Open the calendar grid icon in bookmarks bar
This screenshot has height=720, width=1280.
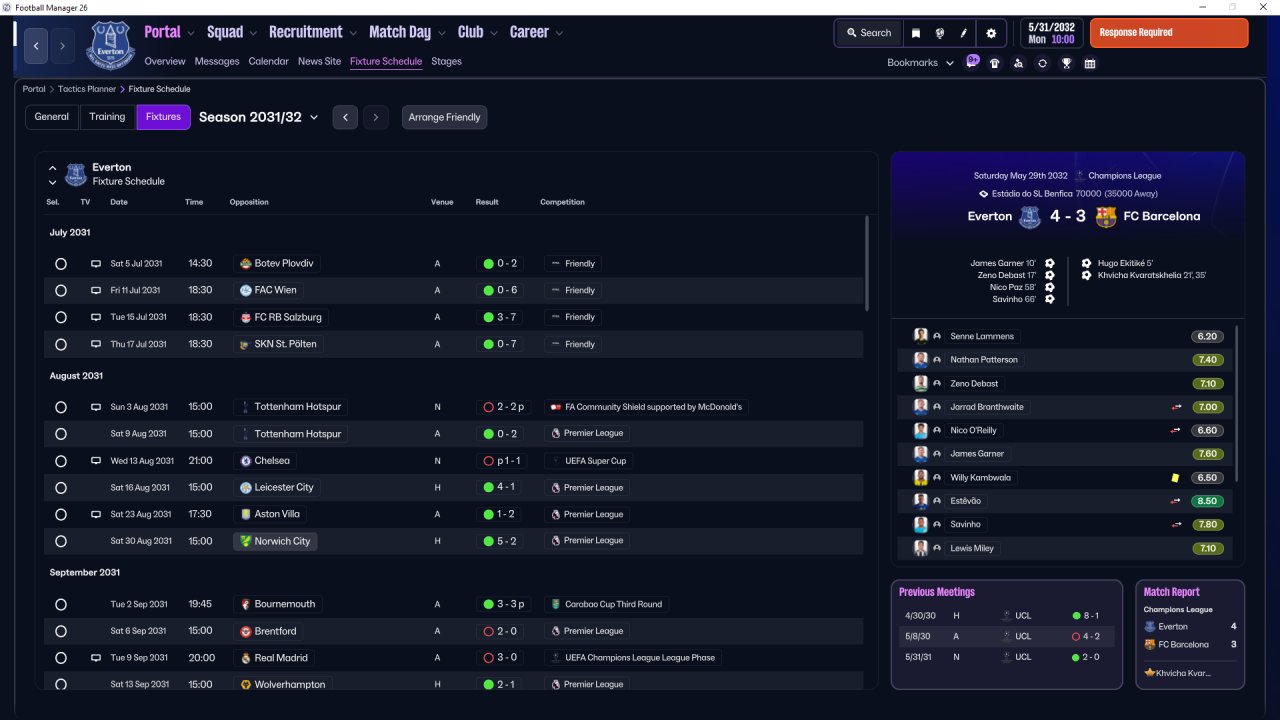coord(1090,63)
